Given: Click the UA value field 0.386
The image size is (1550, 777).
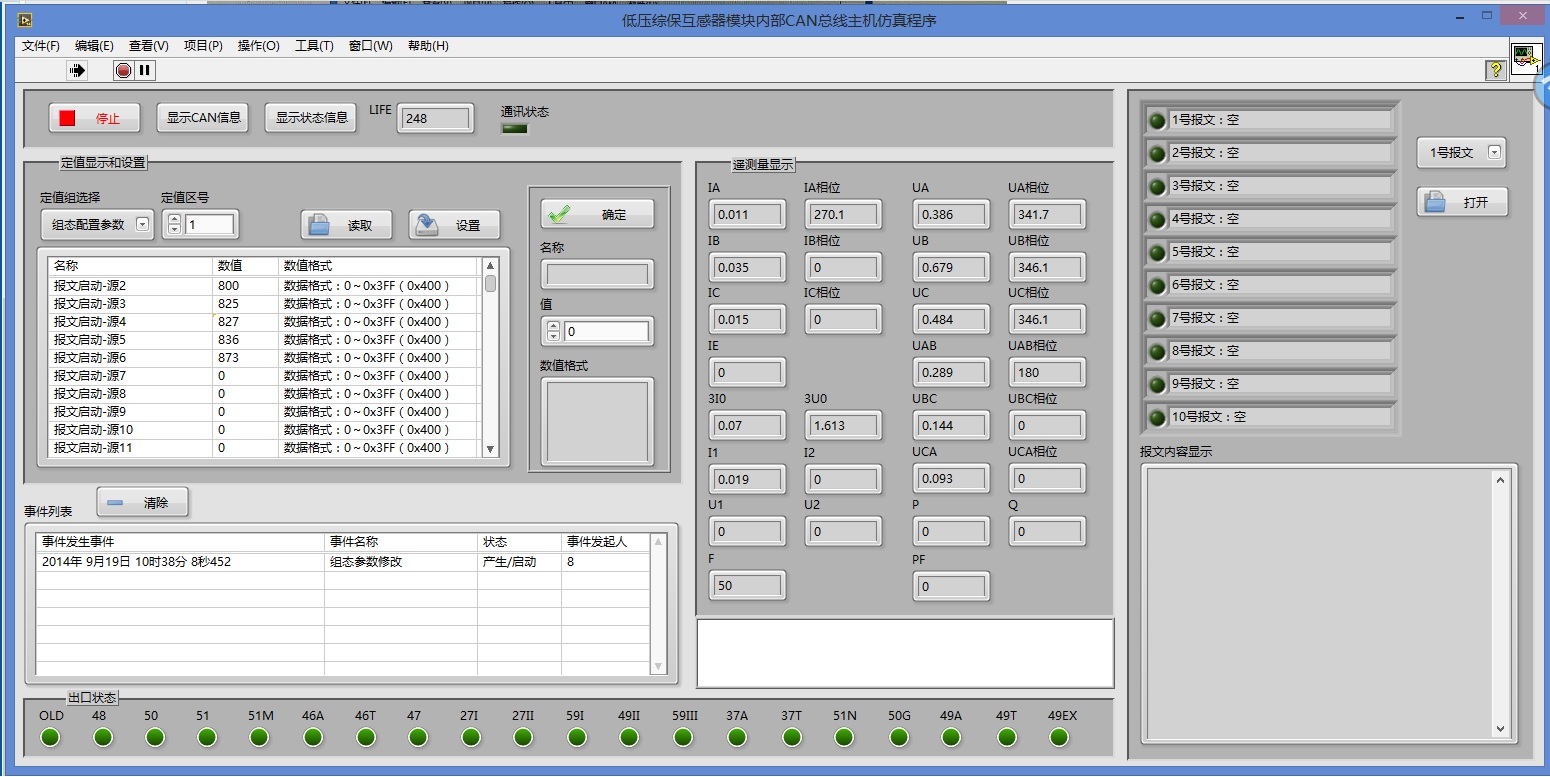Looking at the screenshot, I should click(x=951, y=214).
